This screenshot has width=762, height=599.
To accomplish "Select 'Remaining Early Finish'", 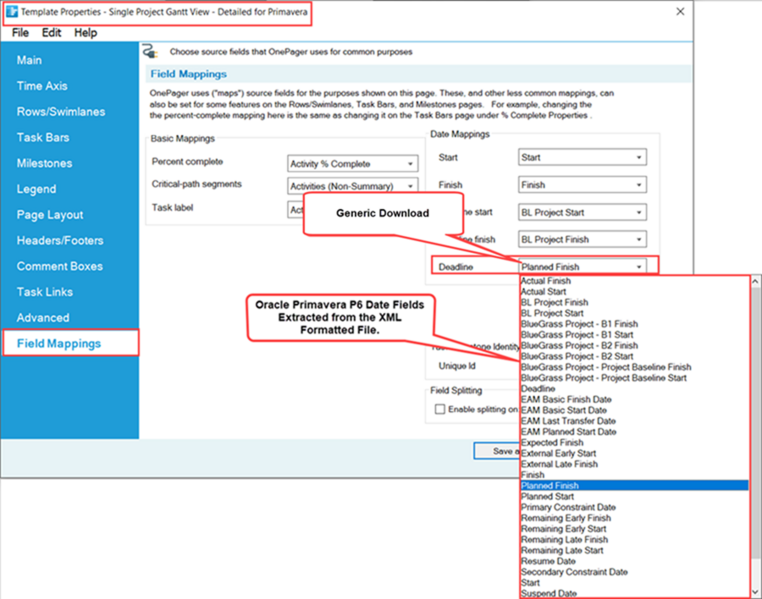I will [x=634, y=518].
